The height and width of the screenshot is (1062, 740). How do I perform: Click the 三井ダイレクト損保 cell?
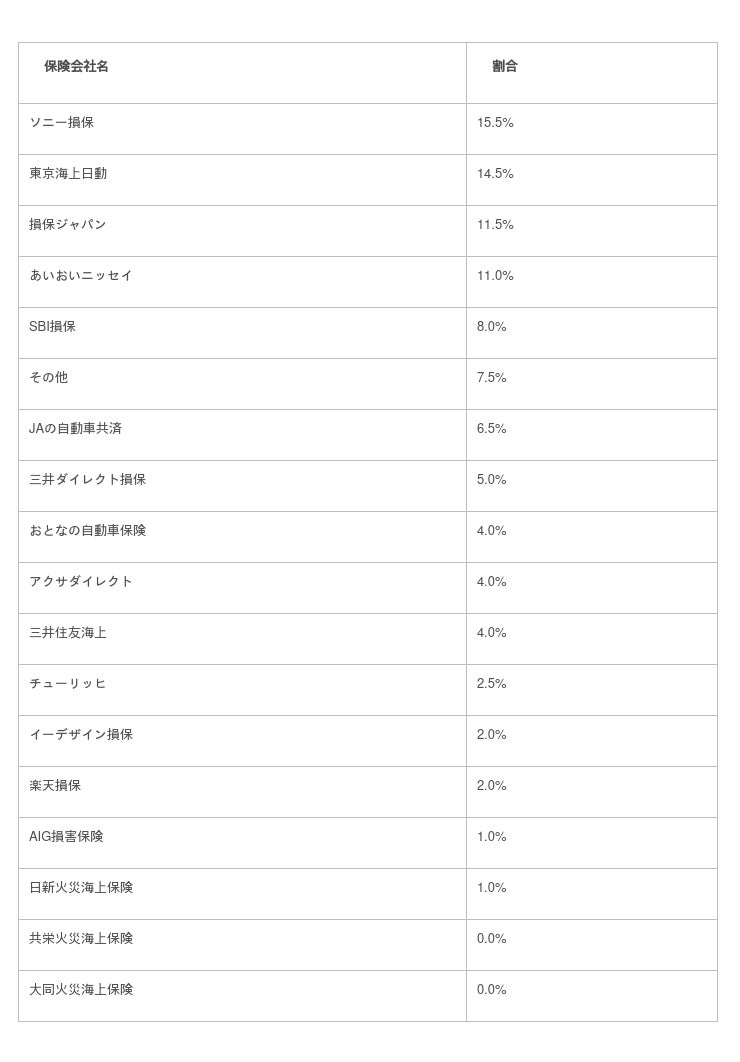(x=88, y=480)
